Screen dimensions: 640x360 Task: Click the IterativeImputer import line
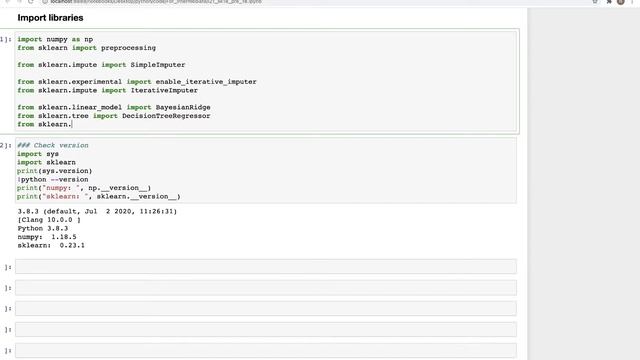[x=107, y=90]
